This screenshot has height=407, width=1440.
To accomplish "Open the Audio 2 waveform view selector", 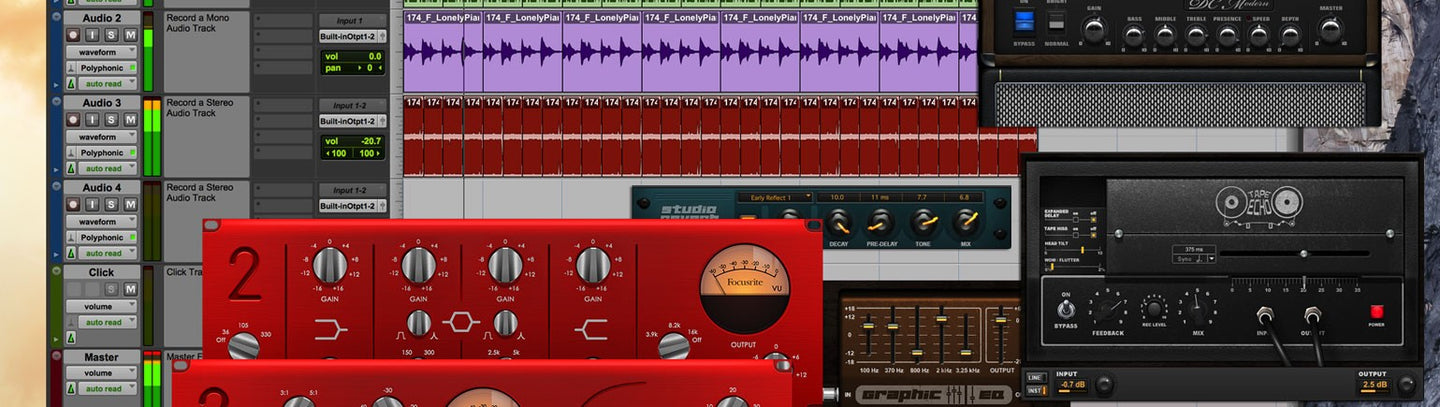I will pos(102,52).
